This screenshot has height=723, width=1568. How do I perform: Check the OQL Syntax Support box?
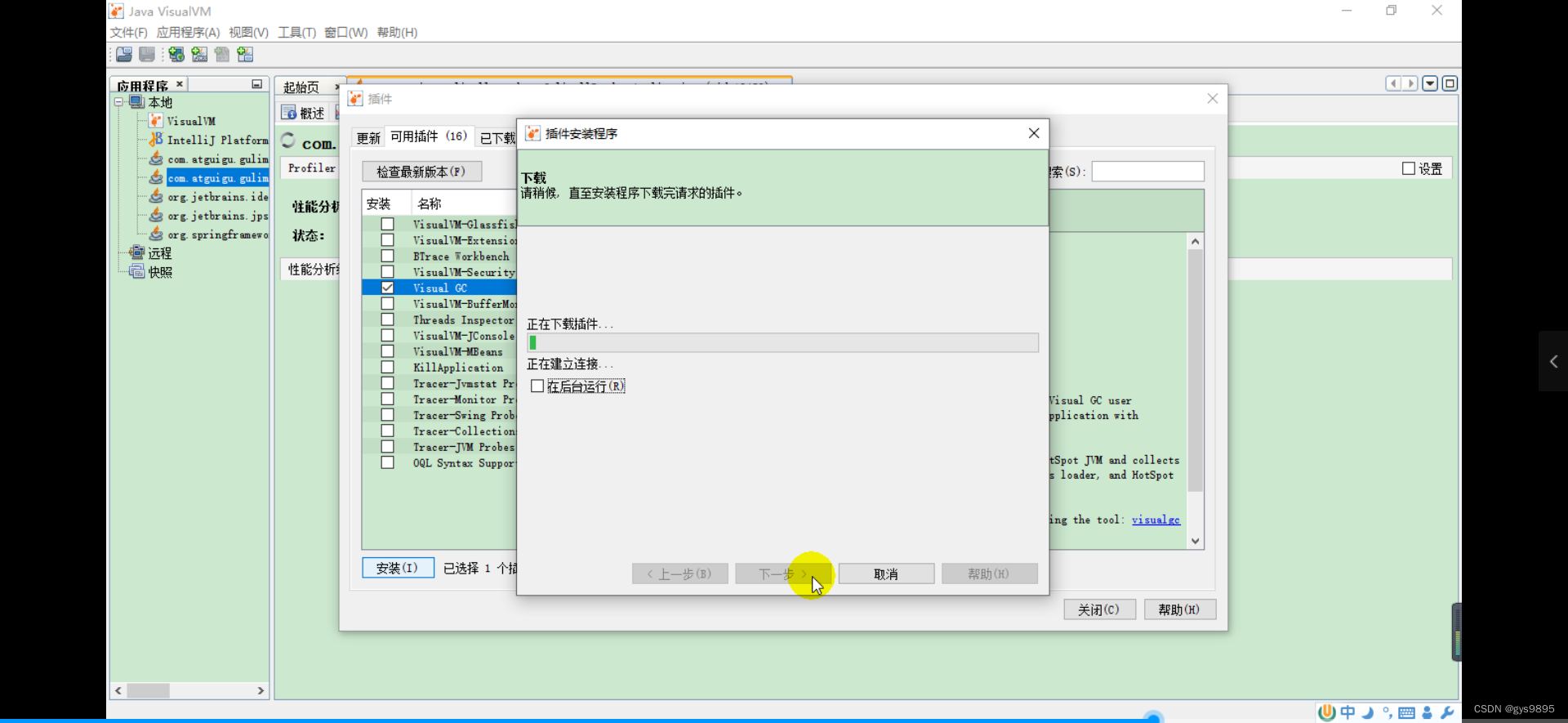(388, 462)
